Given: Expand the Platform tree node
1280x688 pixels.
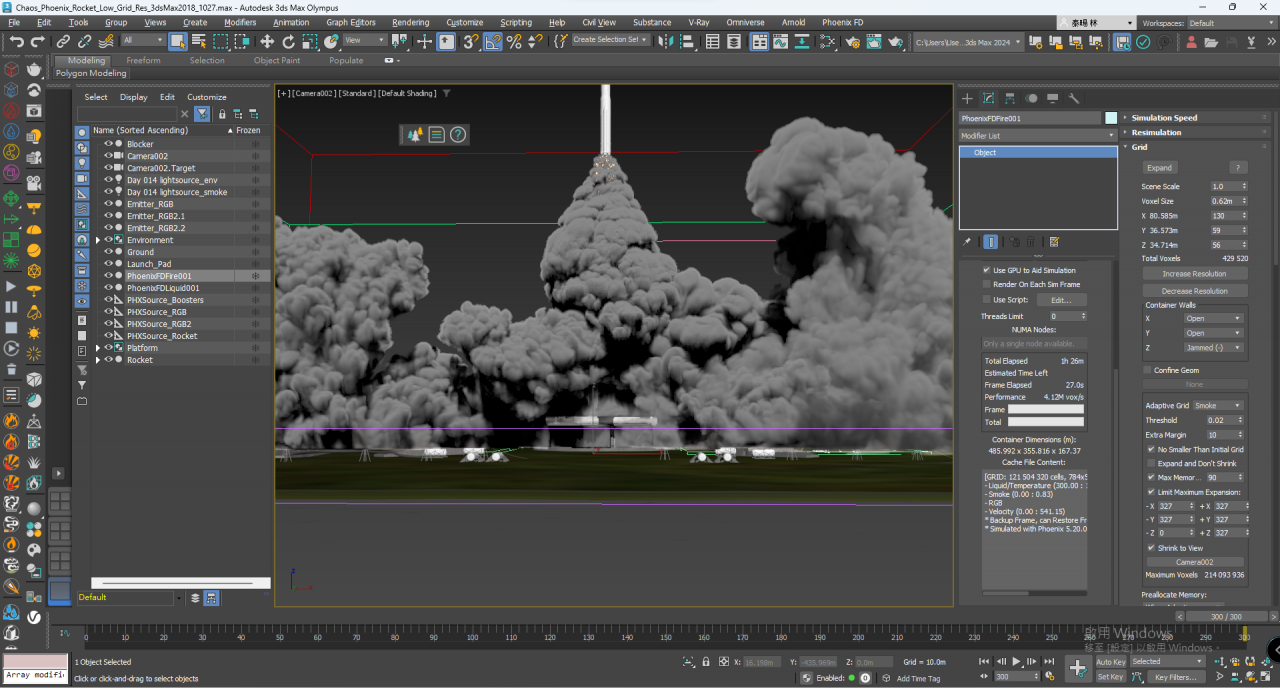Looking at the screenshot, I should 98,348.
